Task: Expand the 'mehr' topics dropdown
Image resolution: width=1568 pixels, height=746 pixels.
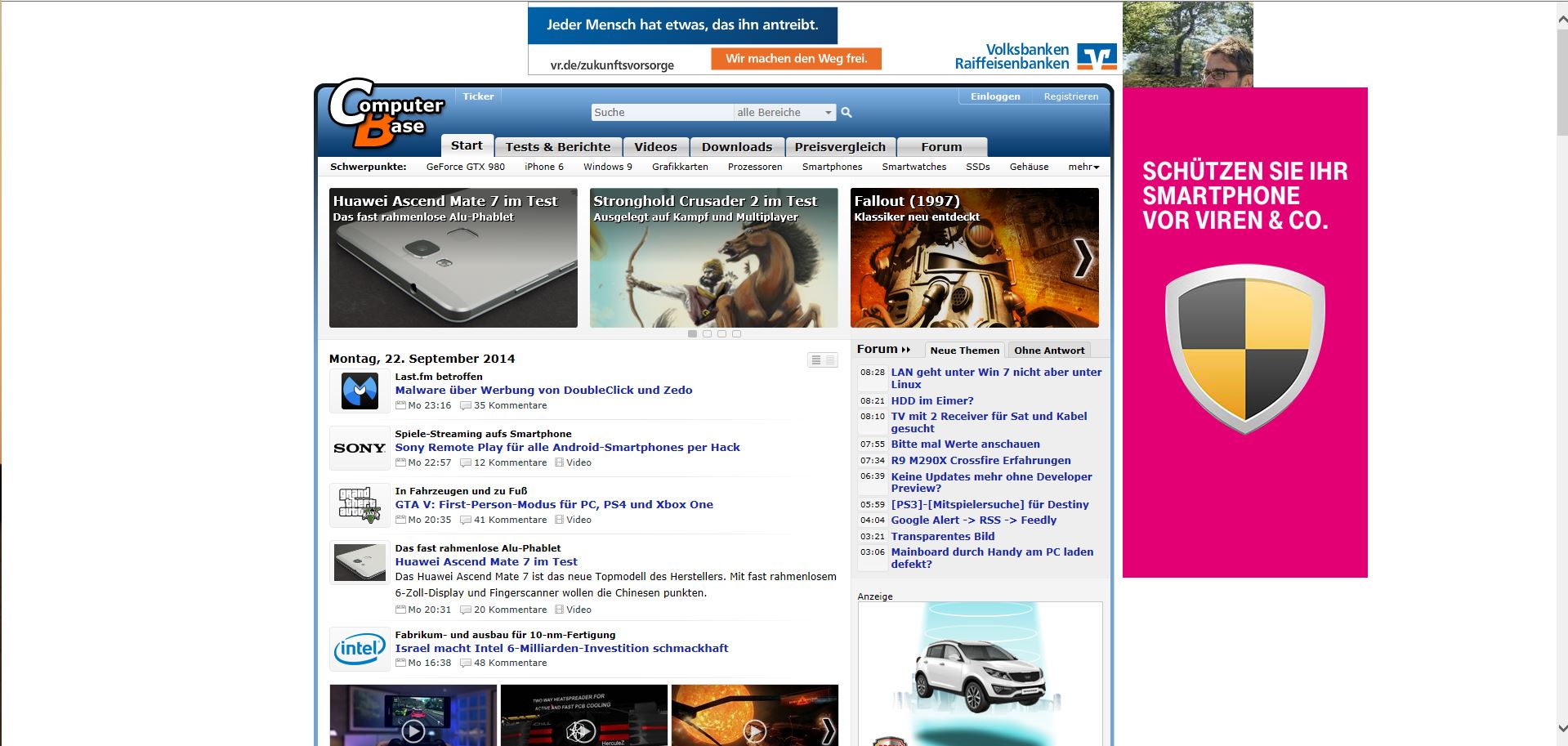Action: pos(1083,167)
